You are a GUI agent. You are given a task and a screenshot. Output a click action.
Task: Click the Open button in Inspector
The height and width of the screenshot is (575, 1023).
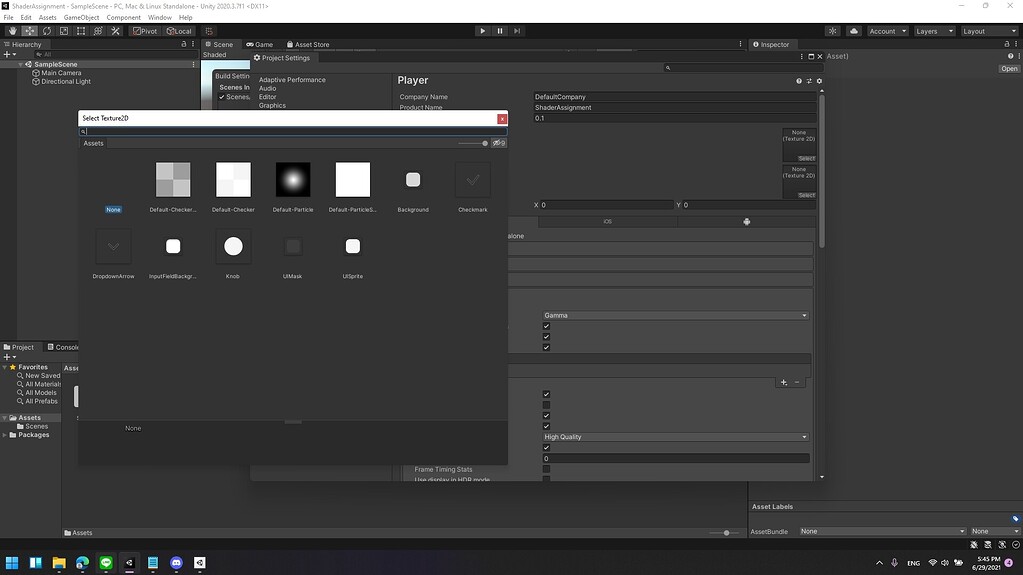click(x=1009, y=68)
